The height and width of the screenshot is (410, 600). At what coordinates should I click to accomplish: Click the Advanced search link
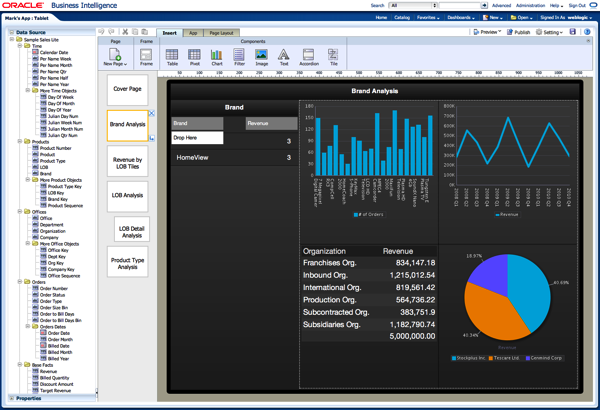click(x=501, y=5)
